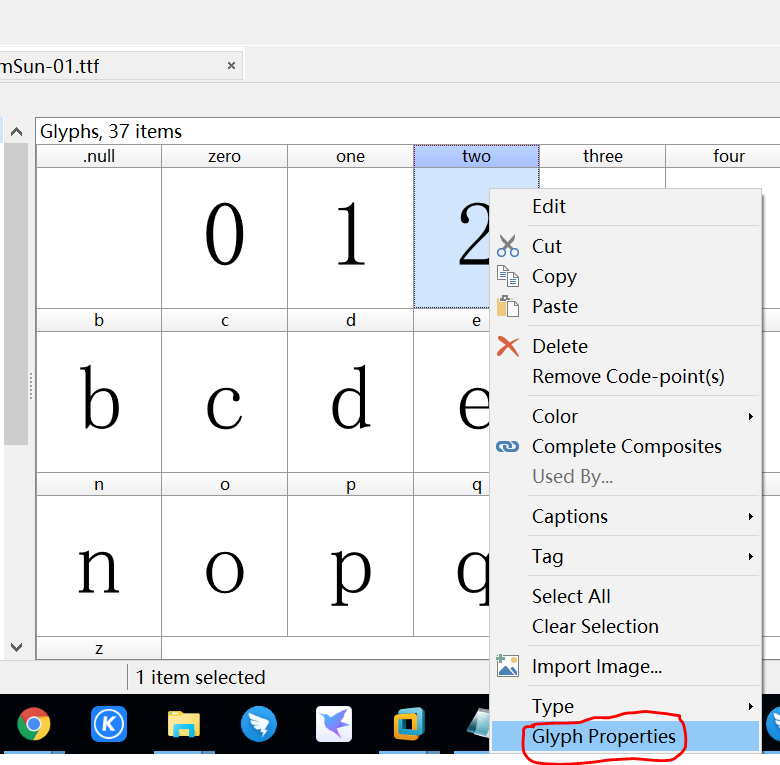The width and height of the screenshot is (780, 765).
Task: Click the 'Glyphs, 37 items' heading
Action: pyautogui.click(x=111, y=131)
